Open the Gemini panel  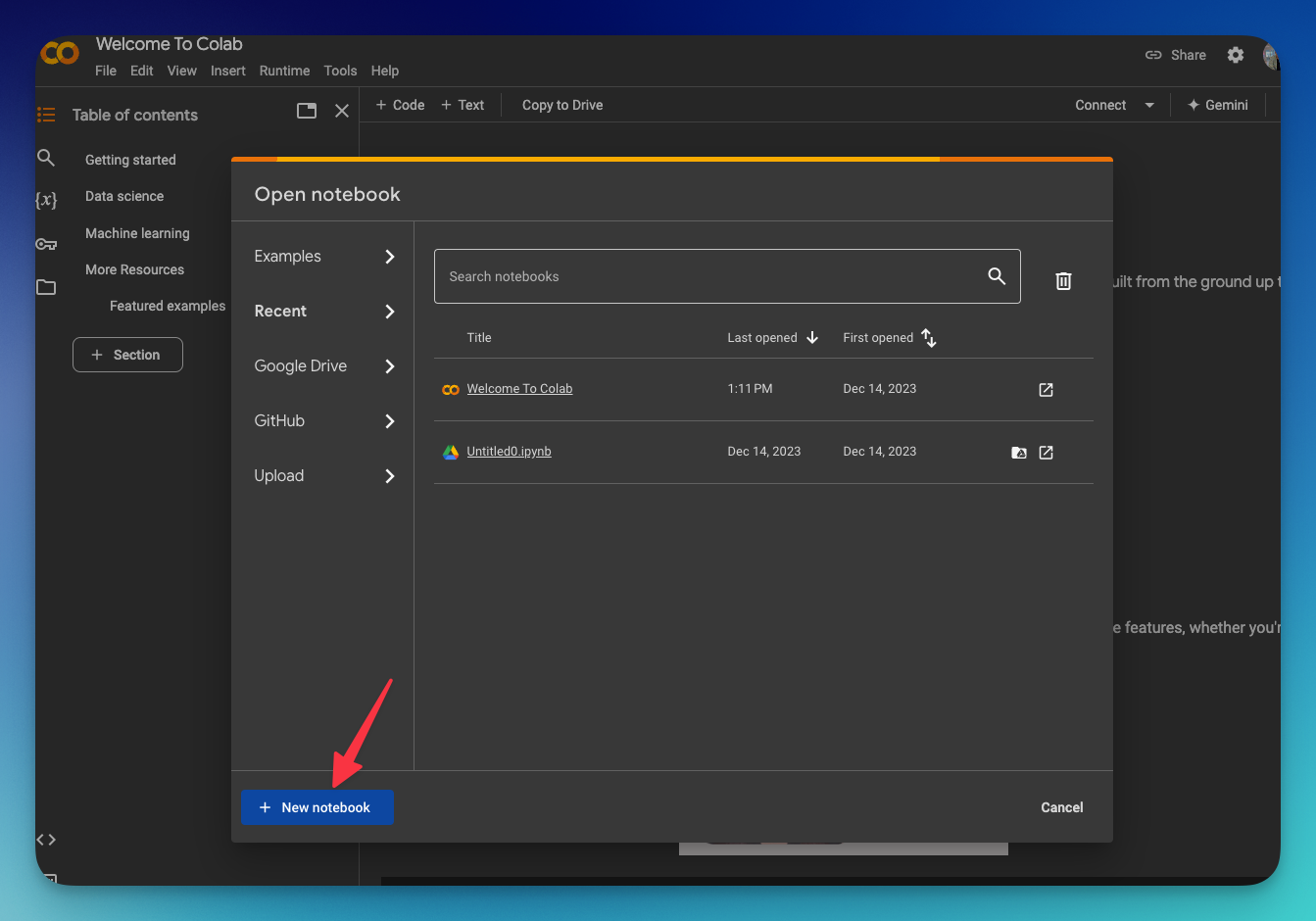(1218, 105)
